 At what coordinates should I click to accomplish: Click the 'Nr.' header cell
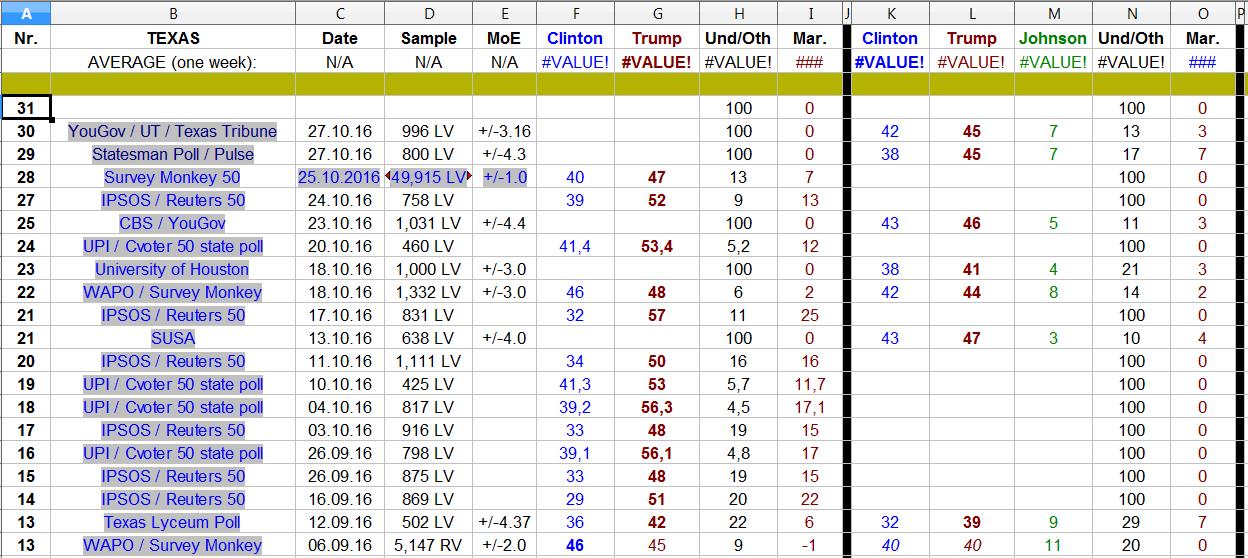coord(26,38)
